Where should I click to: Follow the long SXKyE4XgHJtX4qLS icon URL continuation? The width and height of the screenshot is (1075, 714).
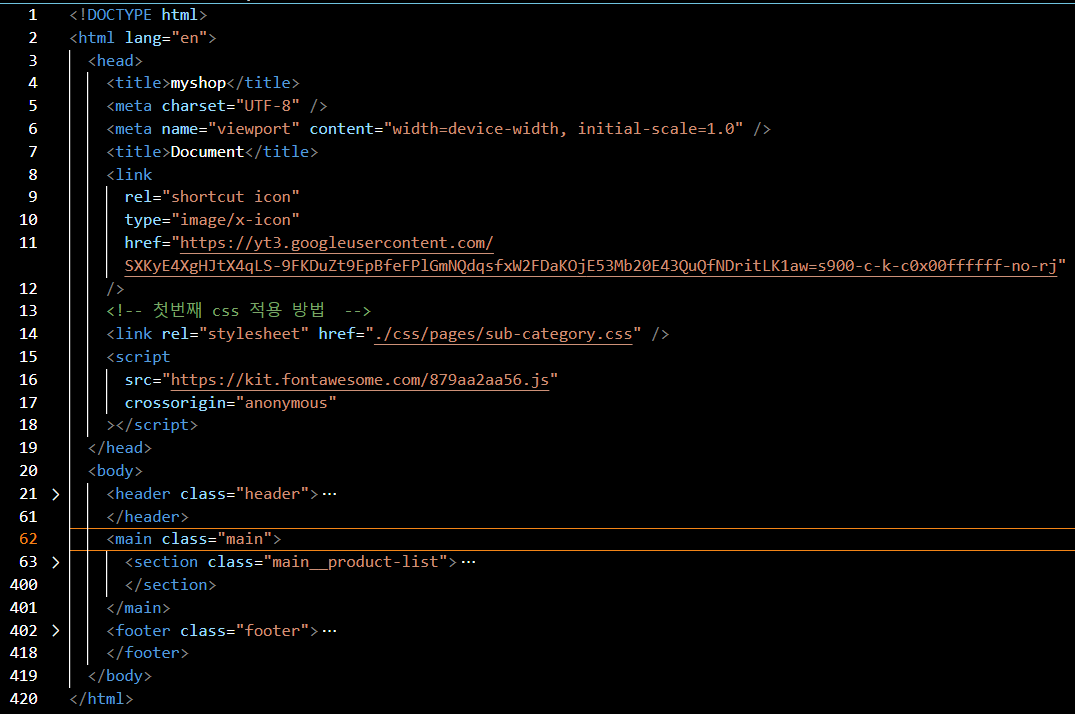[590, 266]
